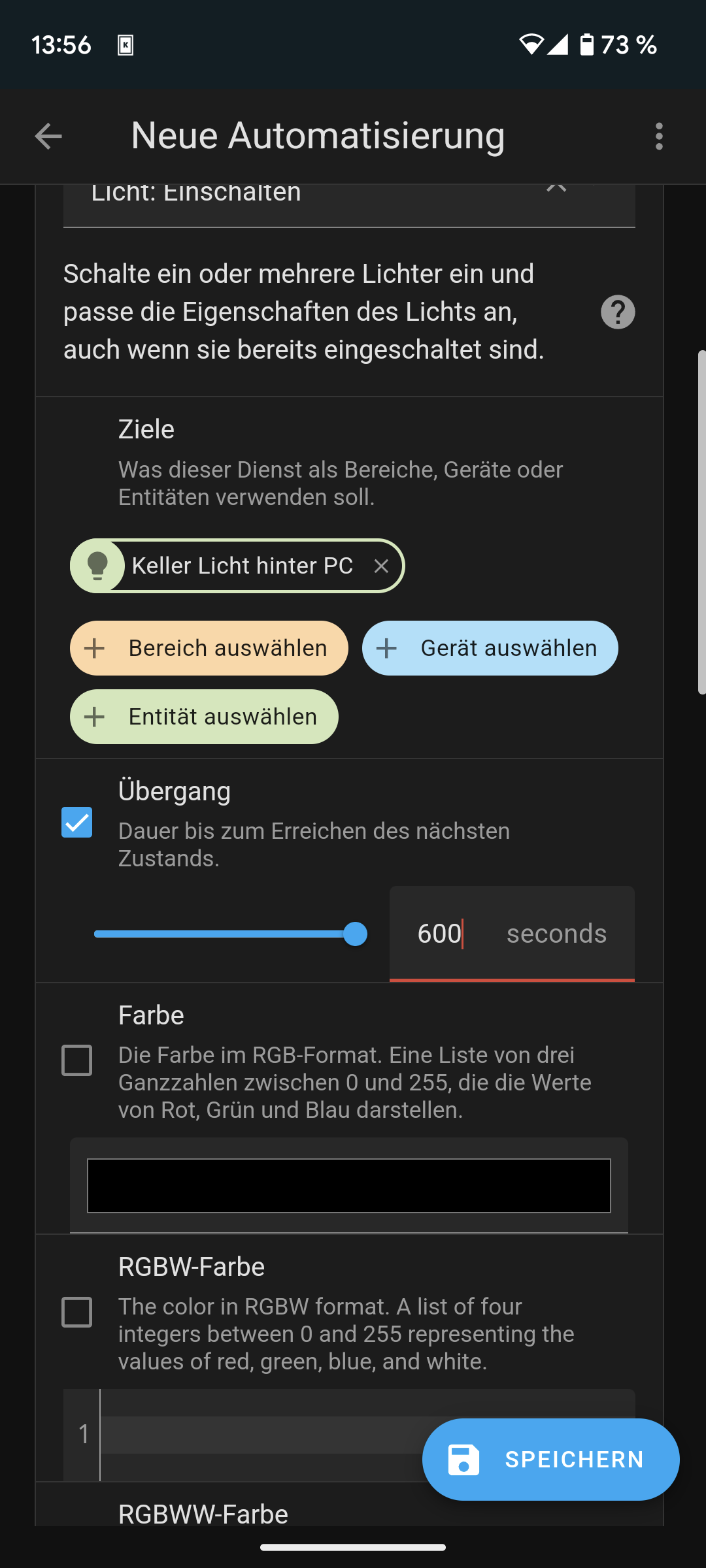Clear the Licht: Einschalten service dropdown
This screenshot has height=1568, width=706.
[x=556, y=188]
